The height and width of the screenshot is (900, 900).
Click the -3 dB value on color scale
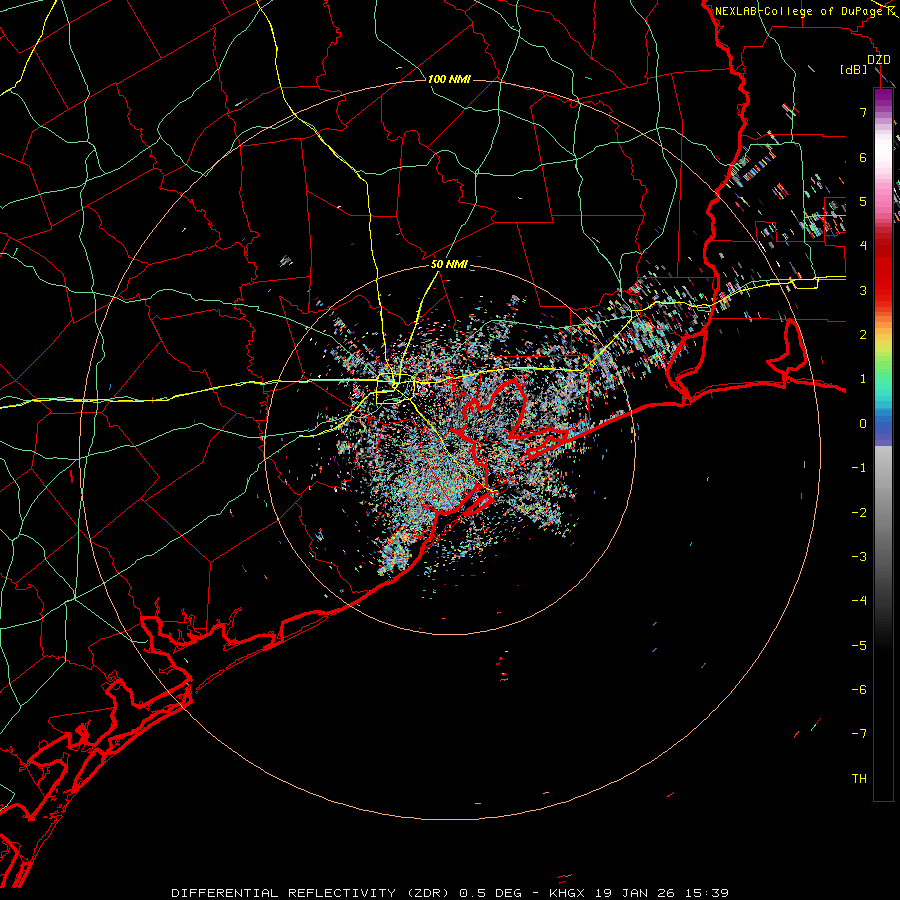pyautogui.click(x=859, y=556)
